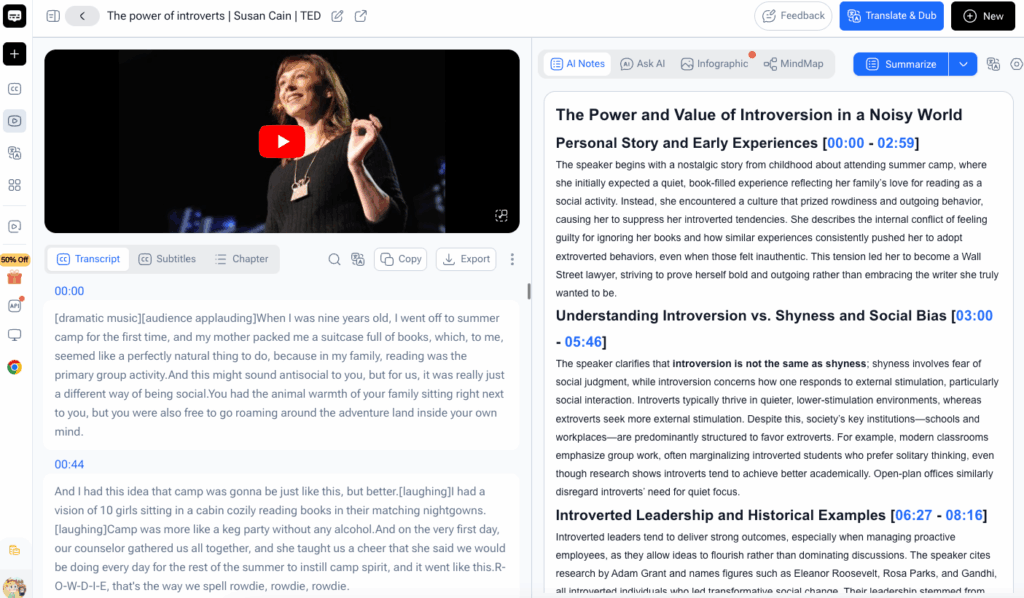The image size is (1024, 598).
Task: Click the first transcript paragraph about summer camp
Action: [x=281, y=375]
